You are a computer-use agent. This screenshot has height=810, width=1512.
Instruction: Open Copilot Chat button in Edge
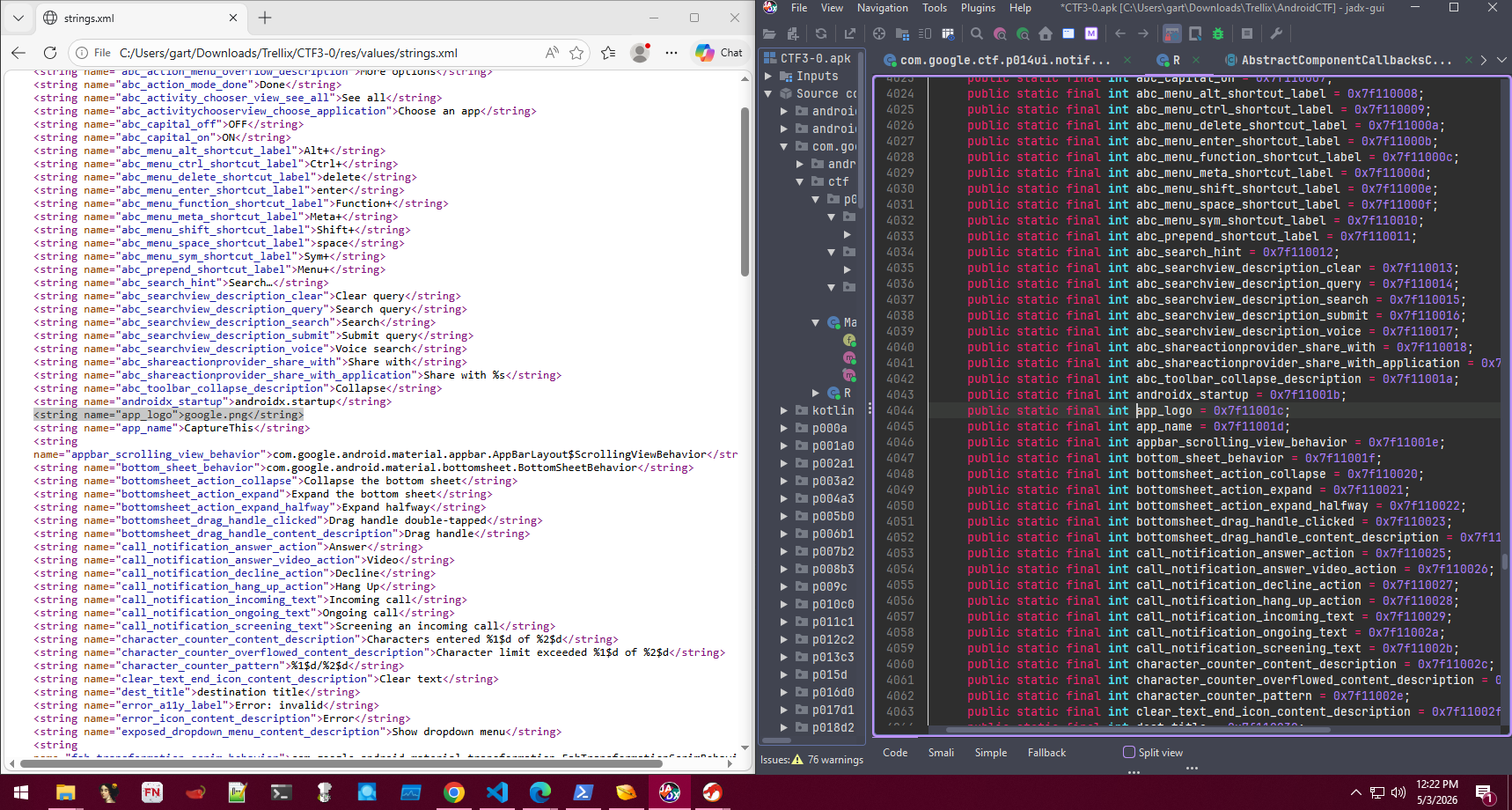[x=719, y=53]
